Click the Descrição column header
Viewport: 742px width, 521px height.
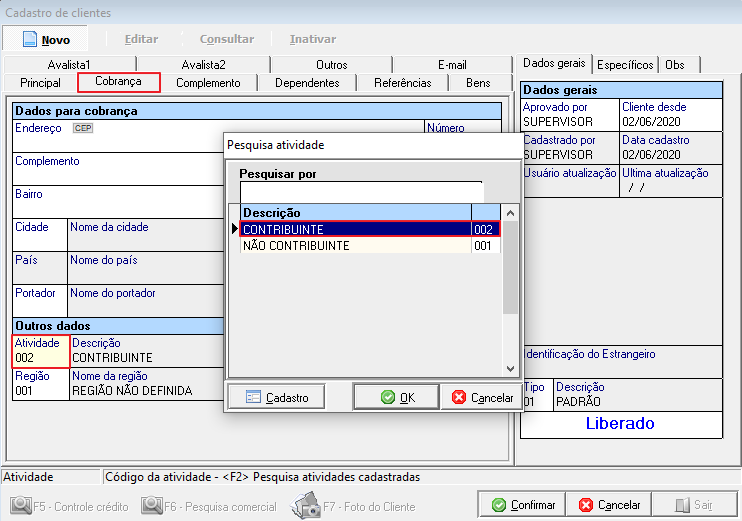pyautogui.click(x=355, y=212)
